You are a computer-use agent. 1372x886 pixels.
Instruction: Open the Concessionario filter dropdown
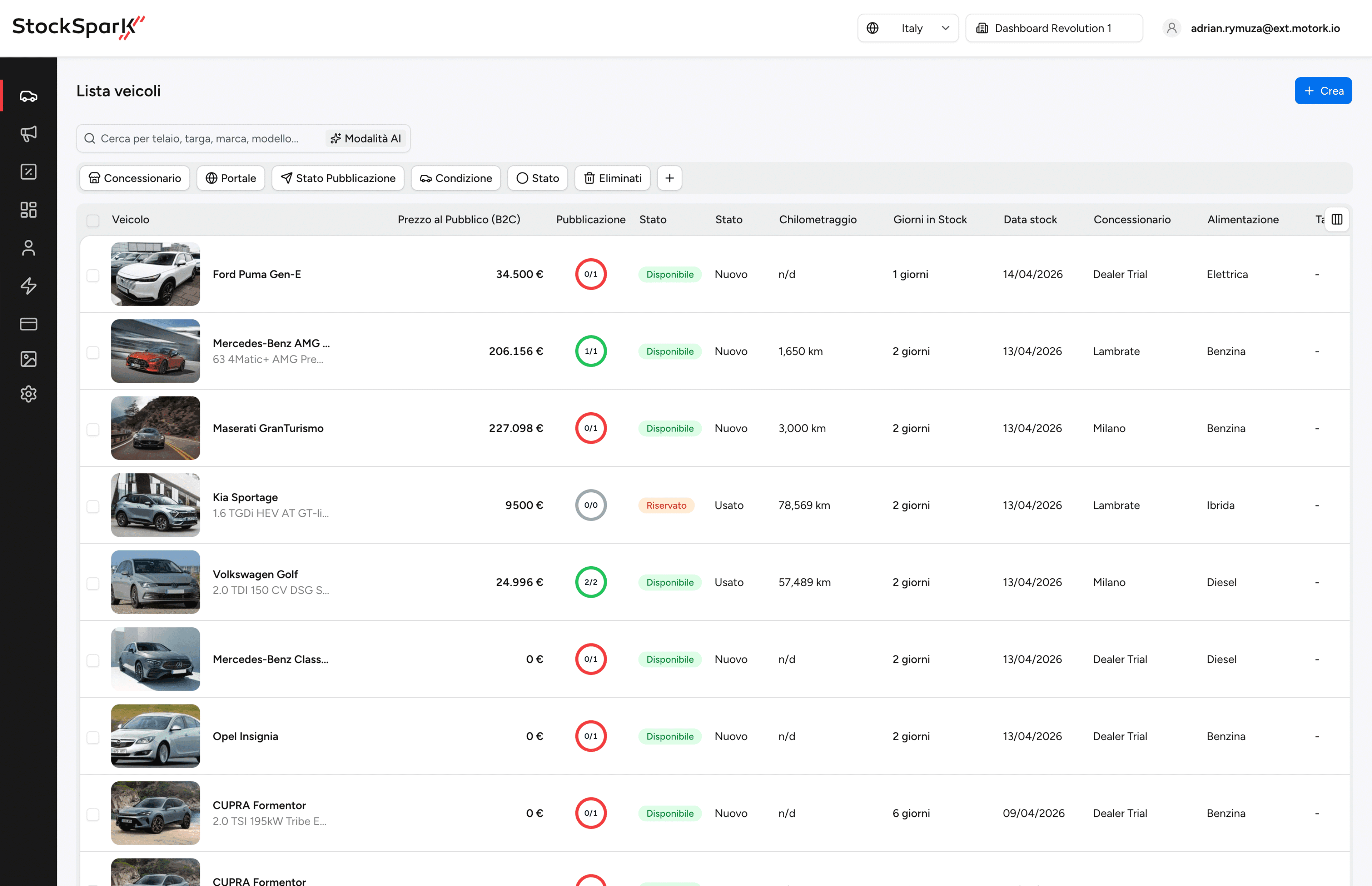[135, 178]
